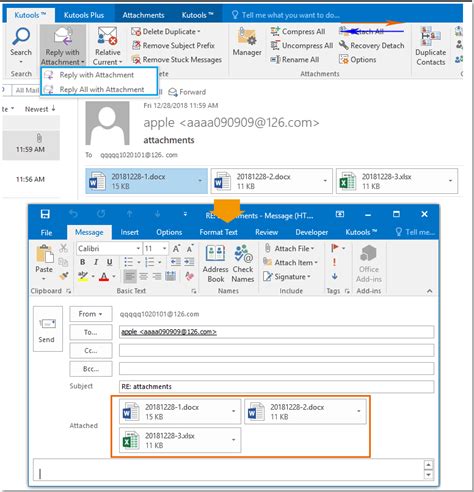Toggle Bold formatting
The height and width of the screenshot is (492, 474).
(82, 262)
